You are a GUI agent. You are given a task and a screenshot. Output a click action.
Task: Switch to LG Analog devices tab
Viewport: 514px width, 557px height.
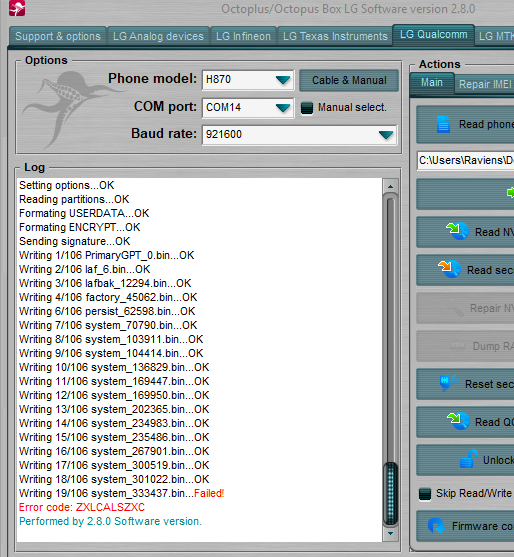pos(158,36)
